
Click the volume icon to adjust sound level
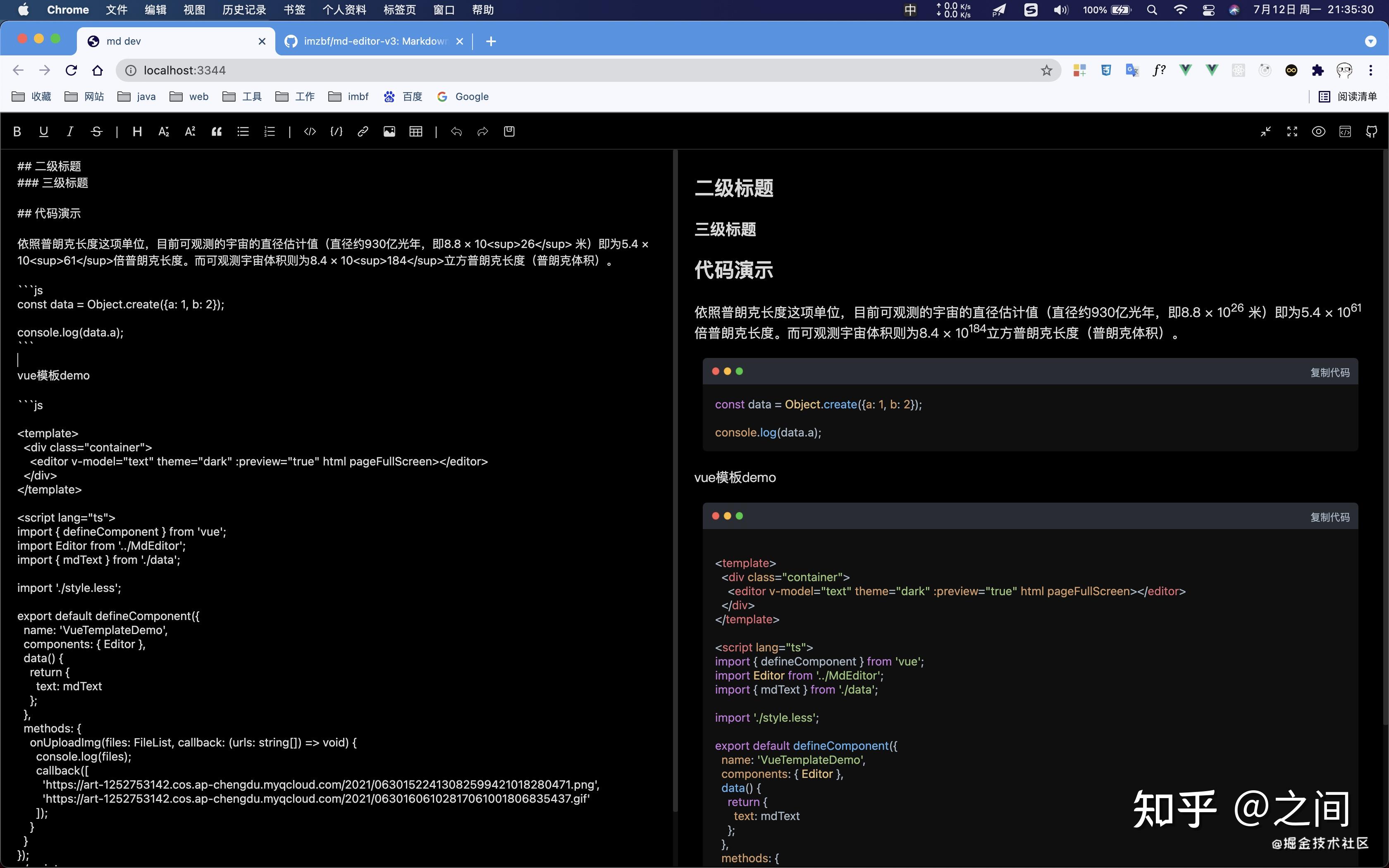(1061, 9)
